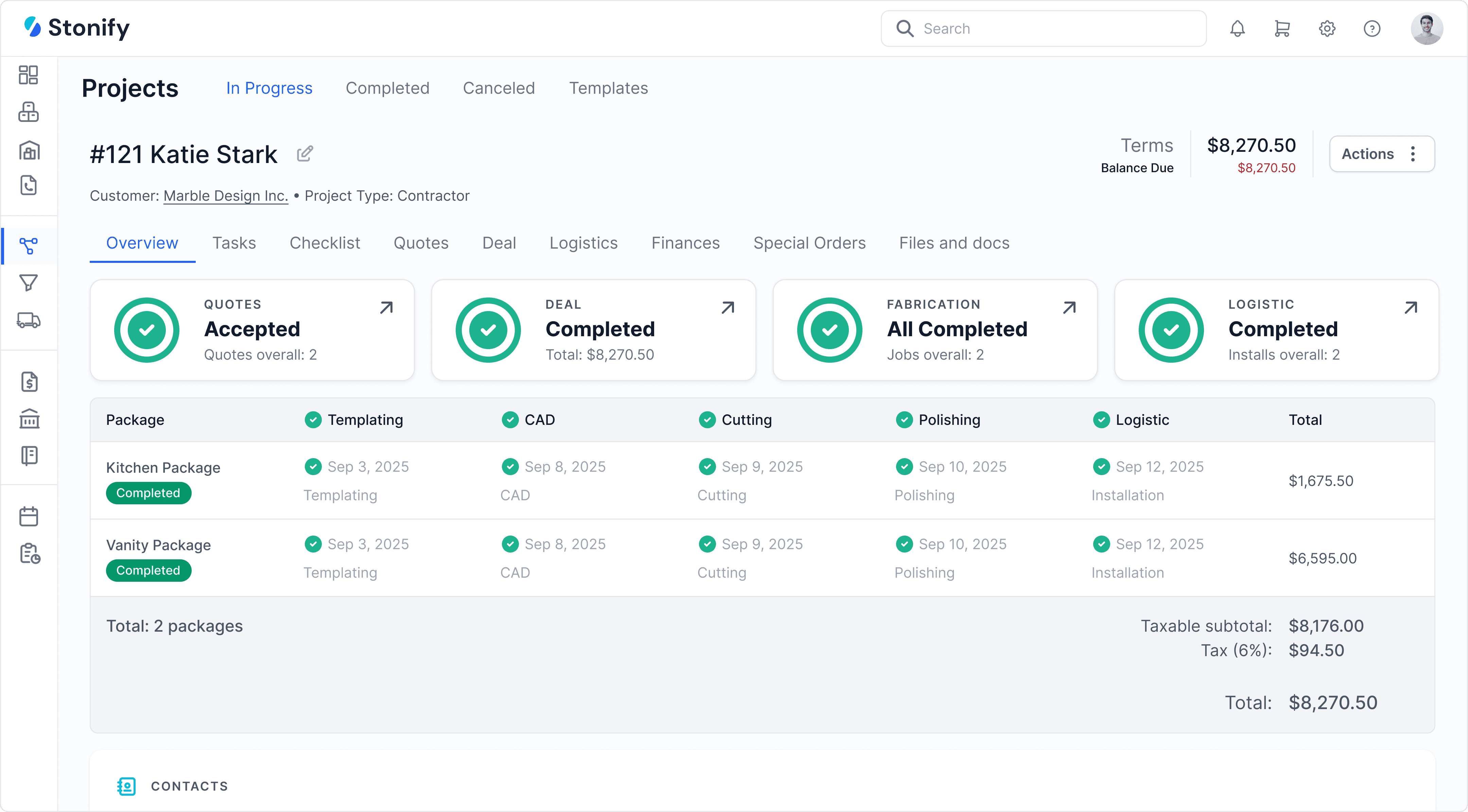Screen dimensions: 1468x812
Task: Click the funnel filter icon in sidebar
Action: click(x=28, y=283)
